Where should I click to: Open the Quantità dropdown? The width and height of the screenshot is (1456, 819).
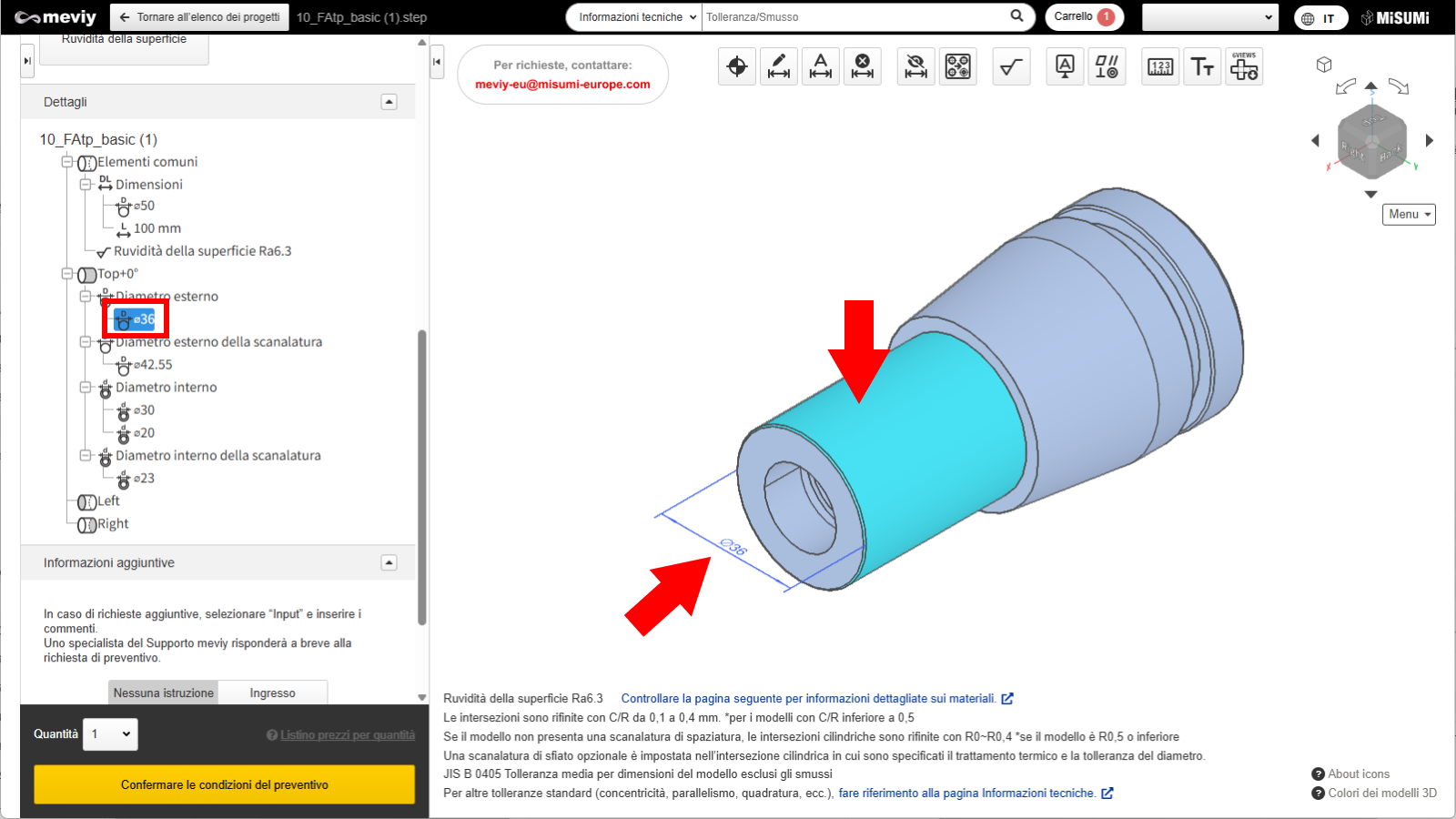point(111,734)
